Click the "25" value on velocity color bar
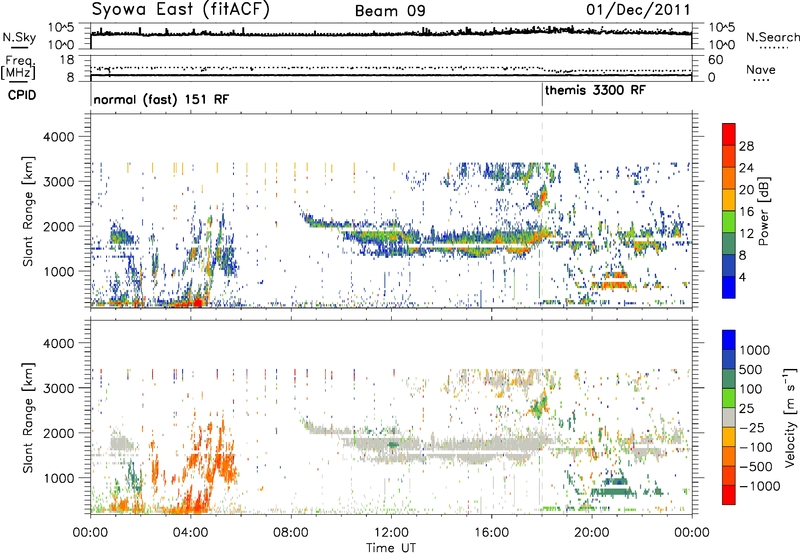Image resolution: width=800 pixels, height=554 pixels. [x=746, y=408]
